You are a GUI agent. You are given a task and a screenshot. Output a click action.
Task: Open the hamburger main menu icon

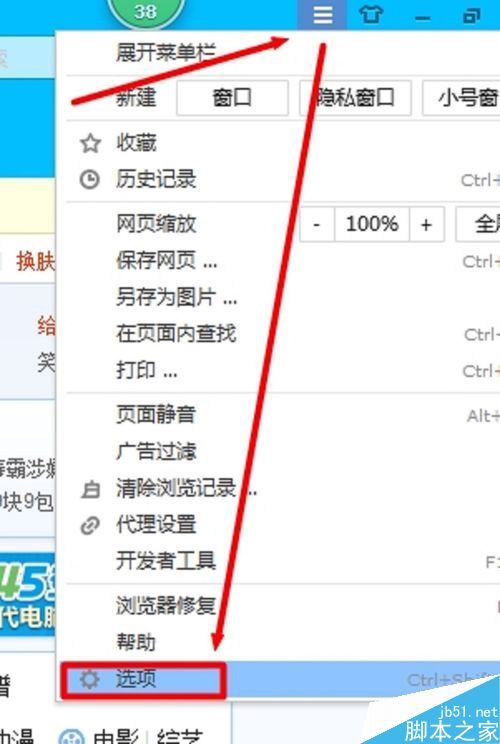pos(322,15)
